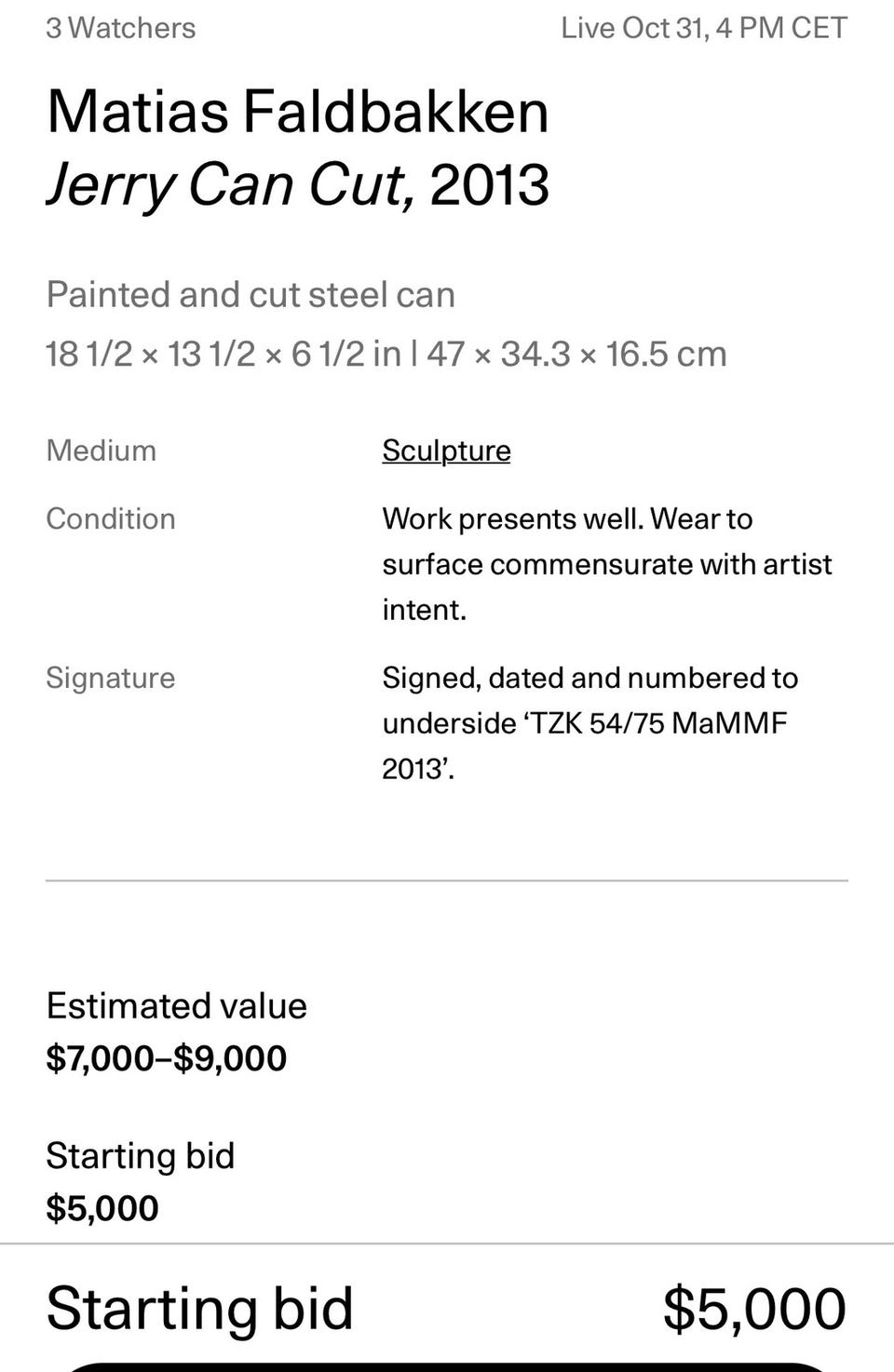Click the large $5,000 footer price
Viewport: 894px width, 1372px height.
click(753, 1308)
